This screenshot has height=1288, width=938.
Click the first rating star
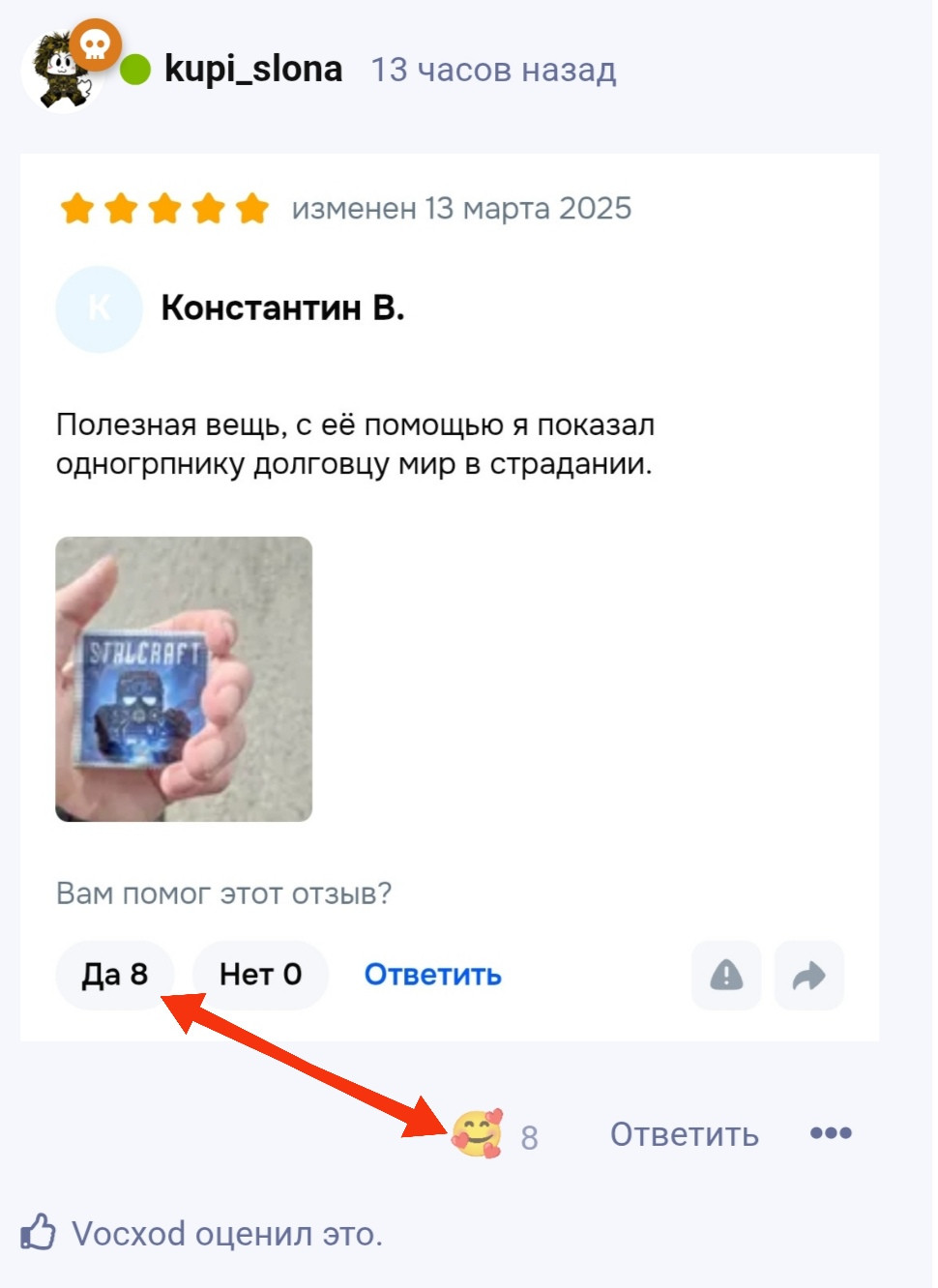(x=76, y=208)
